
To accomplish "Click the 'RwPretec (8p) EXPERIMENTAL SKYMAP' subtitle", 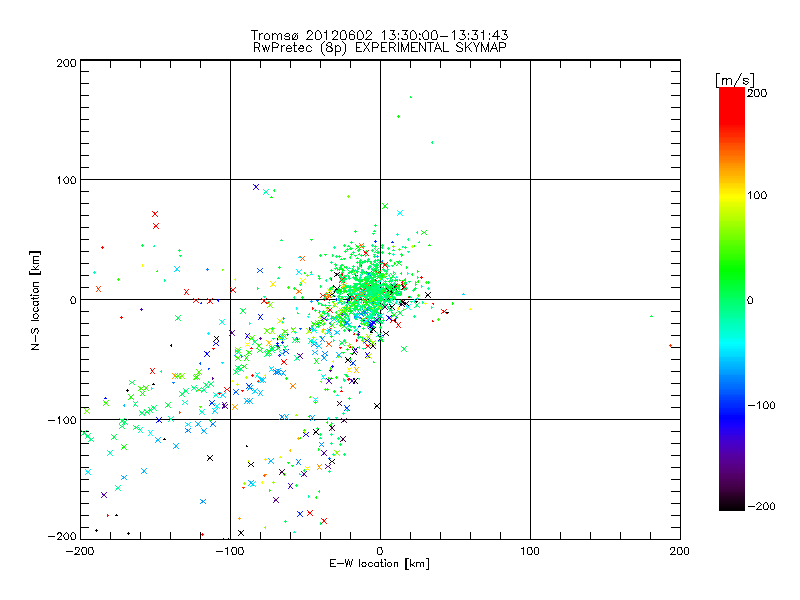I will point(380,48).
